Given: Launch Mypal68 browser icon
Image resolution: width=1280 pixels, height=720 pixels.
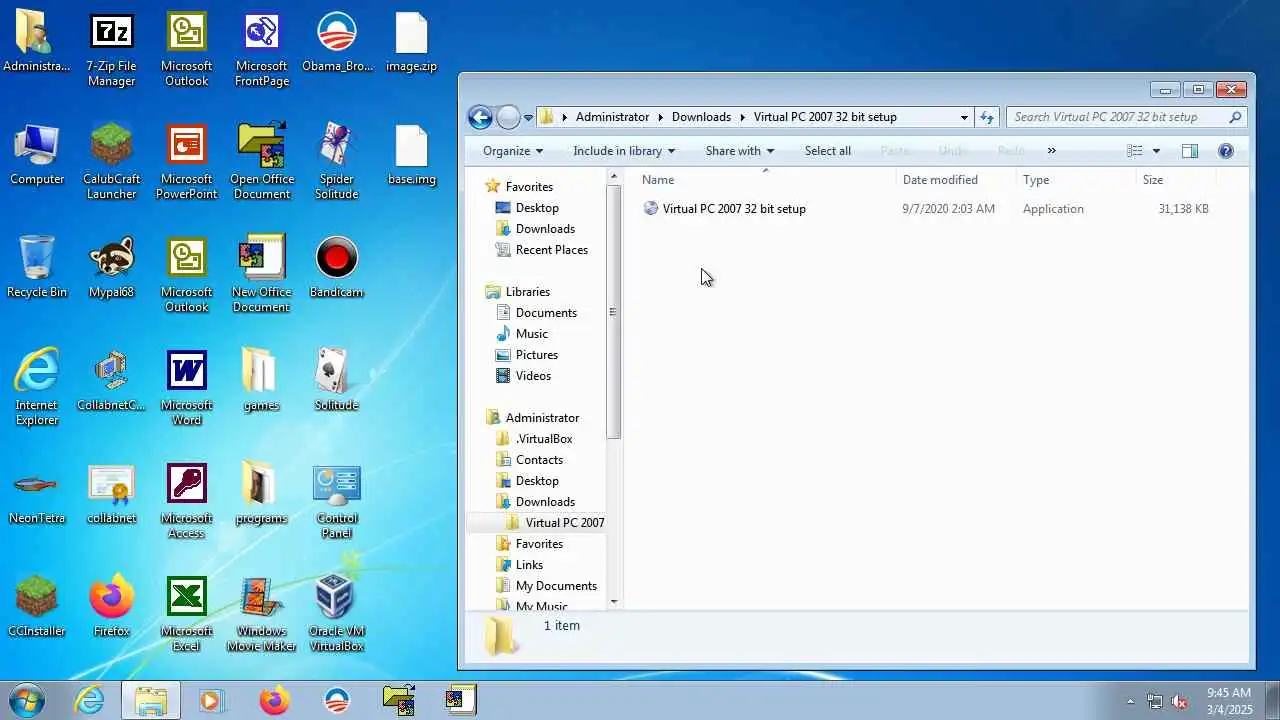Looking at the screenshot, I should [x=111, y=268].
